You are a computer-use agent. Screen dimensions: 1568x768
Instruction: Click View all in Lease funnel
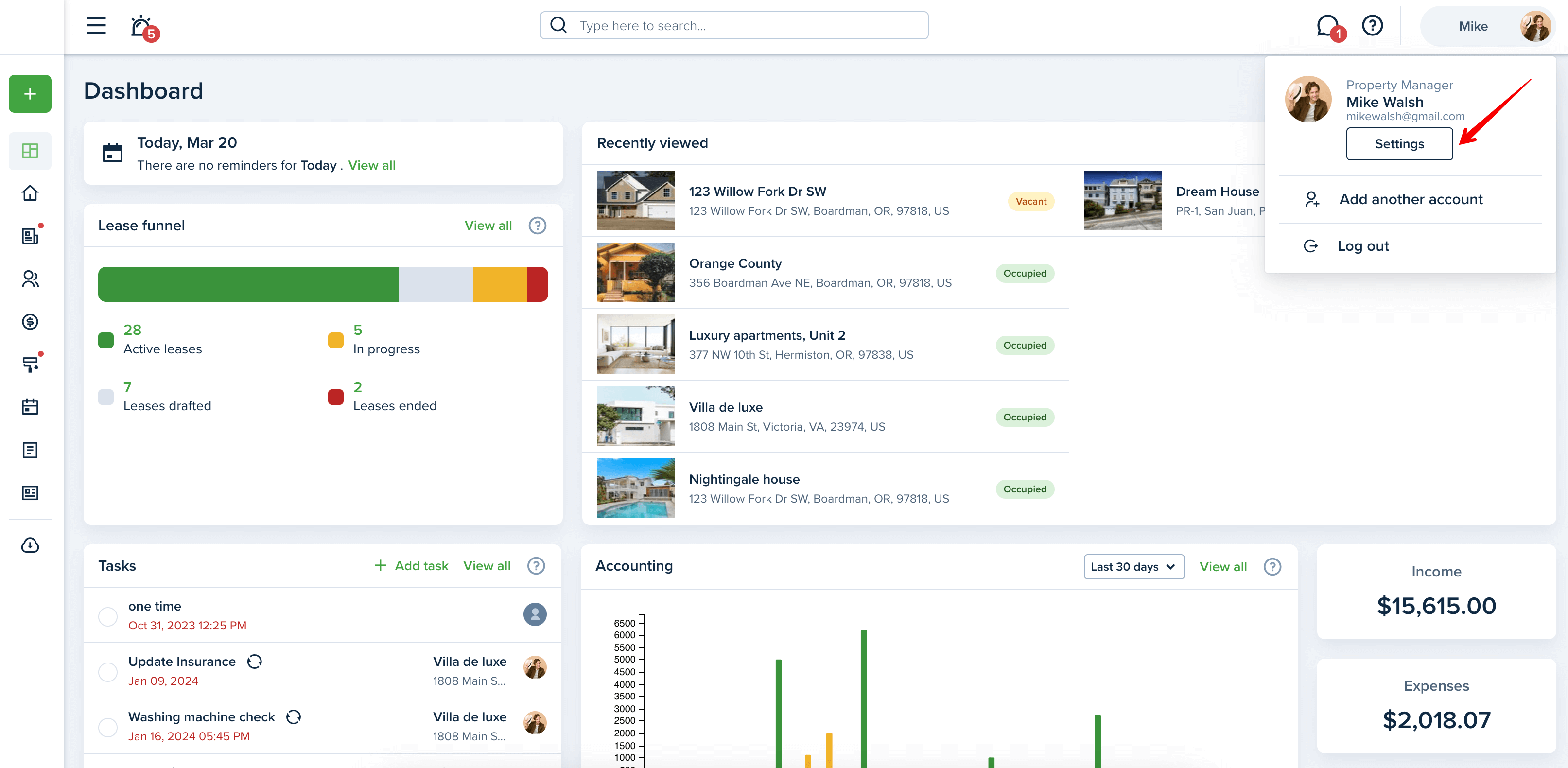(488, 226)
